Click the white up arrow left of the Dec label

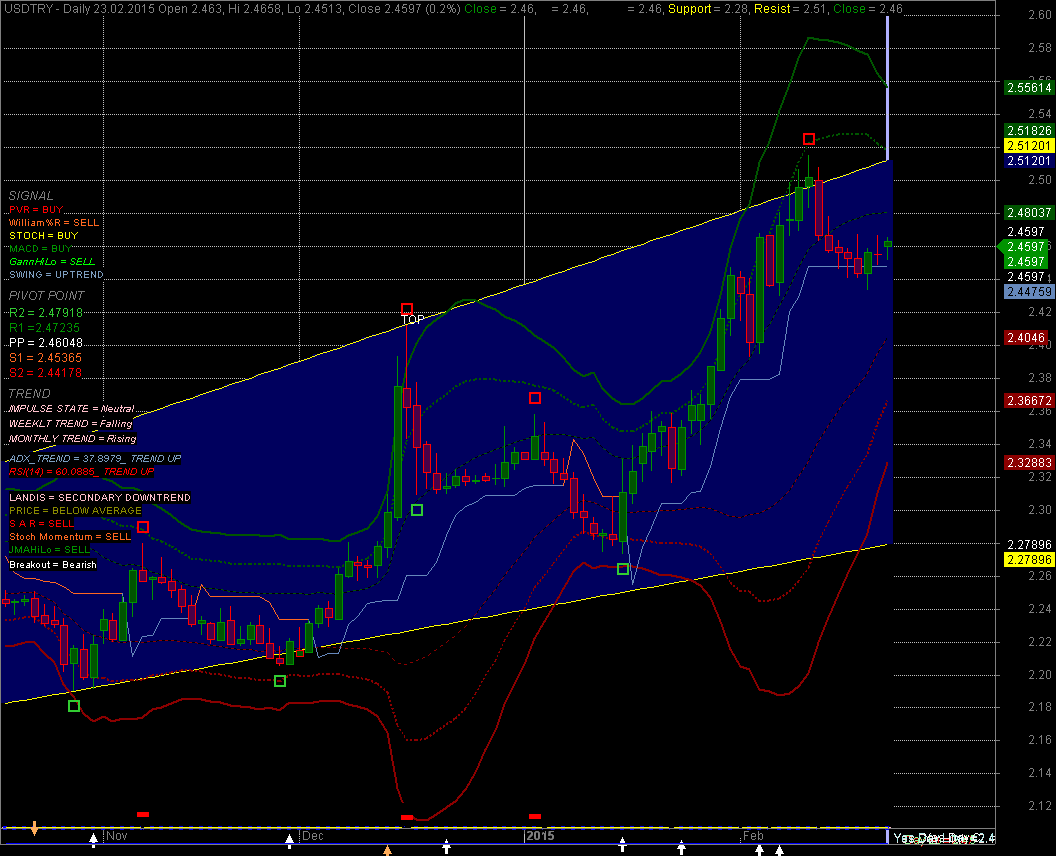[x=290, y=838]
